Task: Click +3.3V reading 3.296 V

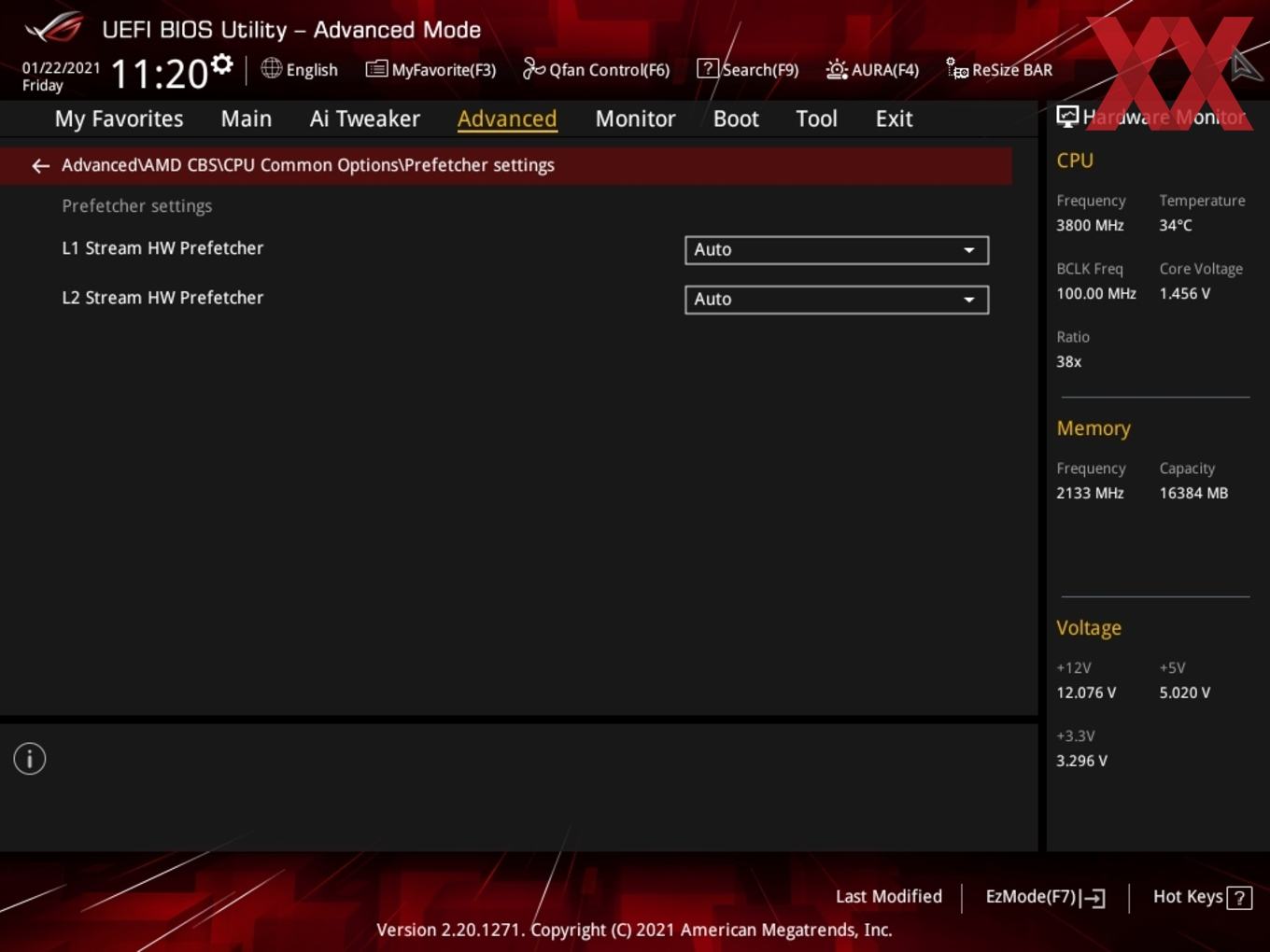Action: click(1081, 762)
